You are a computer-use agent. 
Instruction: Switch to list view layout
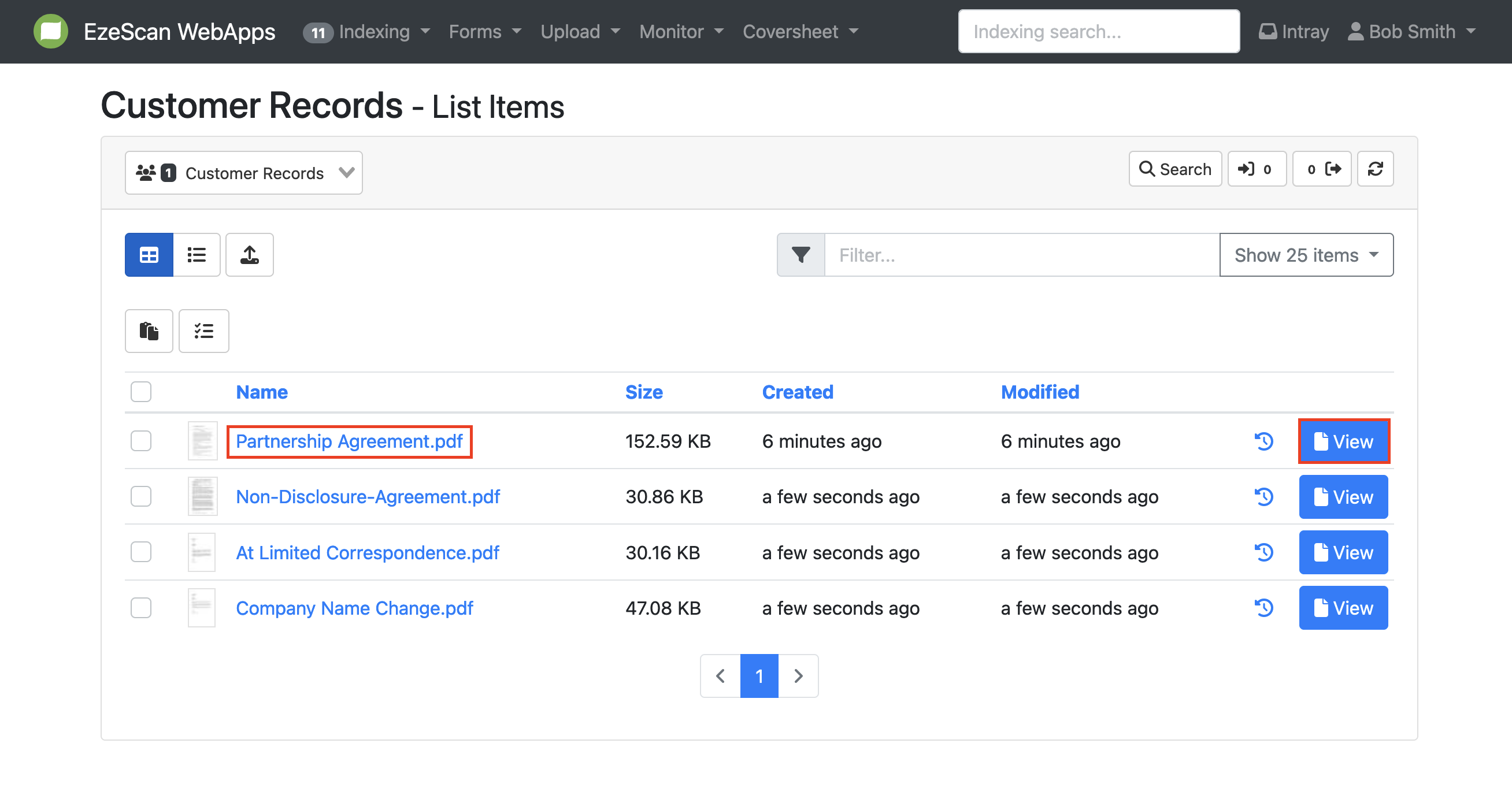pyautogui.click(x=197, y=255)
